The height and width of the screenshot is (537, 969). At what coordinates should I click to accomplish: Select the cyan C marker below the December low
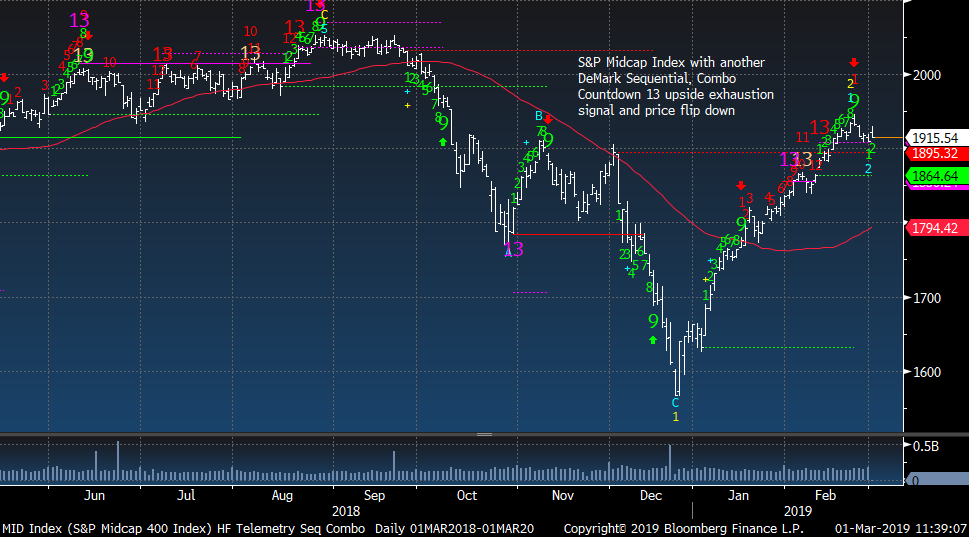point(675,403)
